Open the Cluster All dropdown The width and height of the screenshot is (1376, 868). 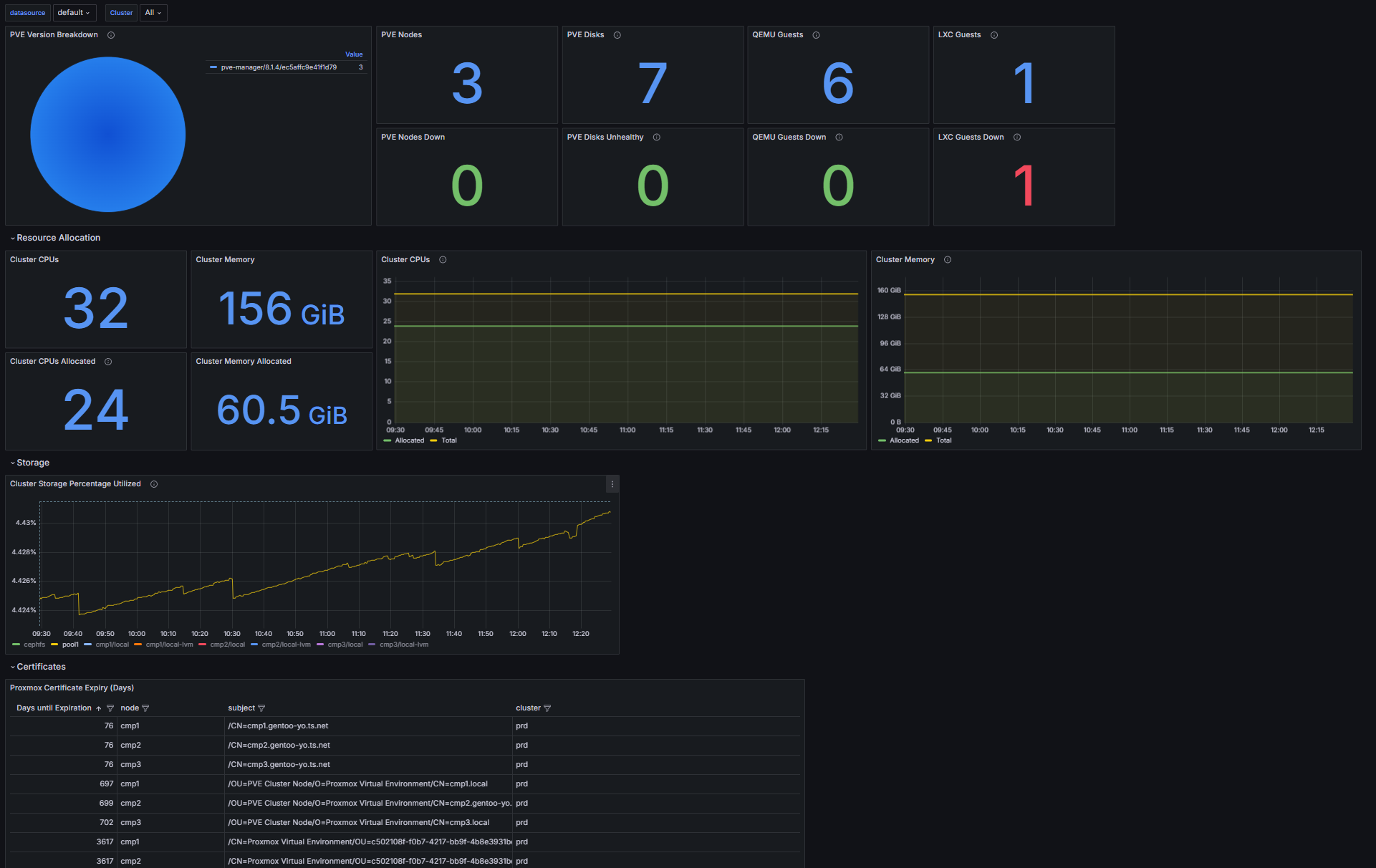153,13
